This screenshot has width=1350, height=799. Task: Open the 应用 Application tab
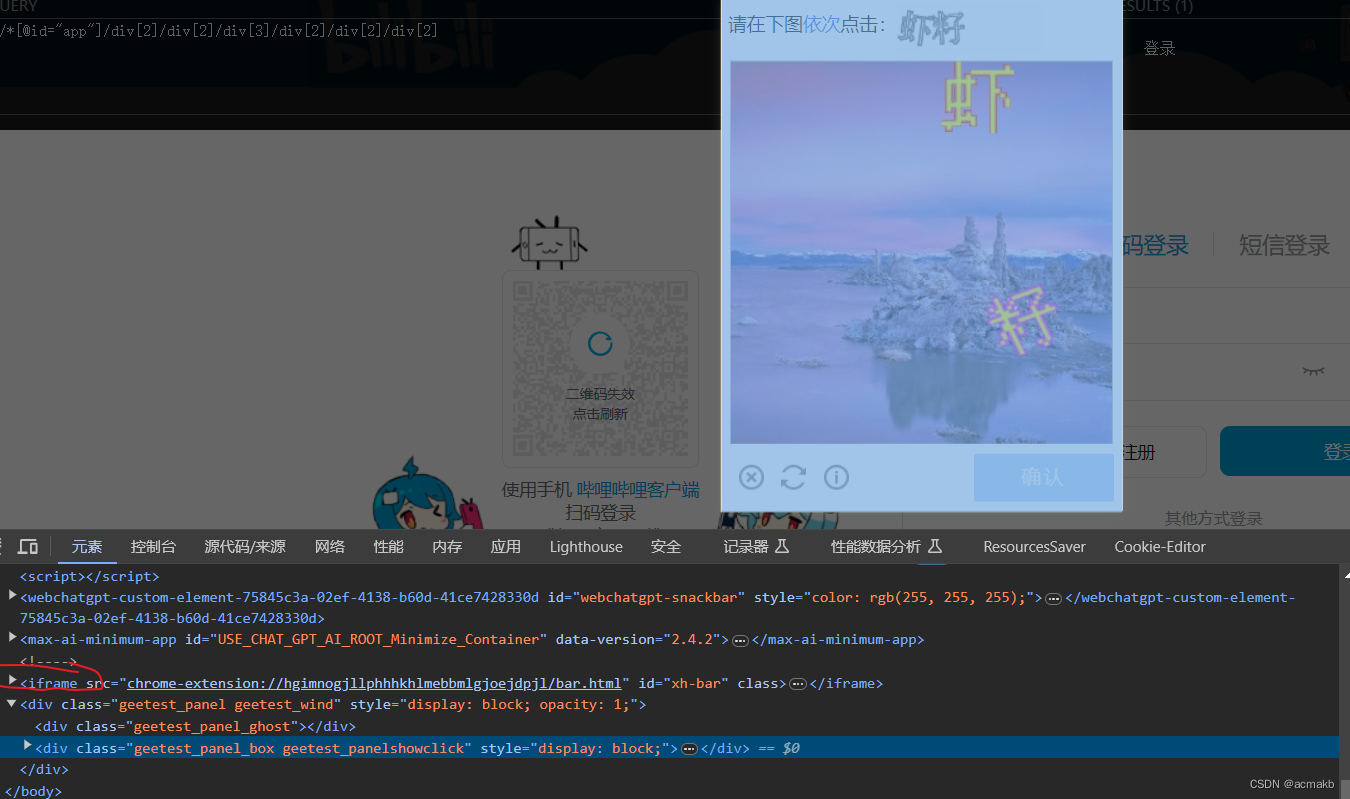(506, 546)
